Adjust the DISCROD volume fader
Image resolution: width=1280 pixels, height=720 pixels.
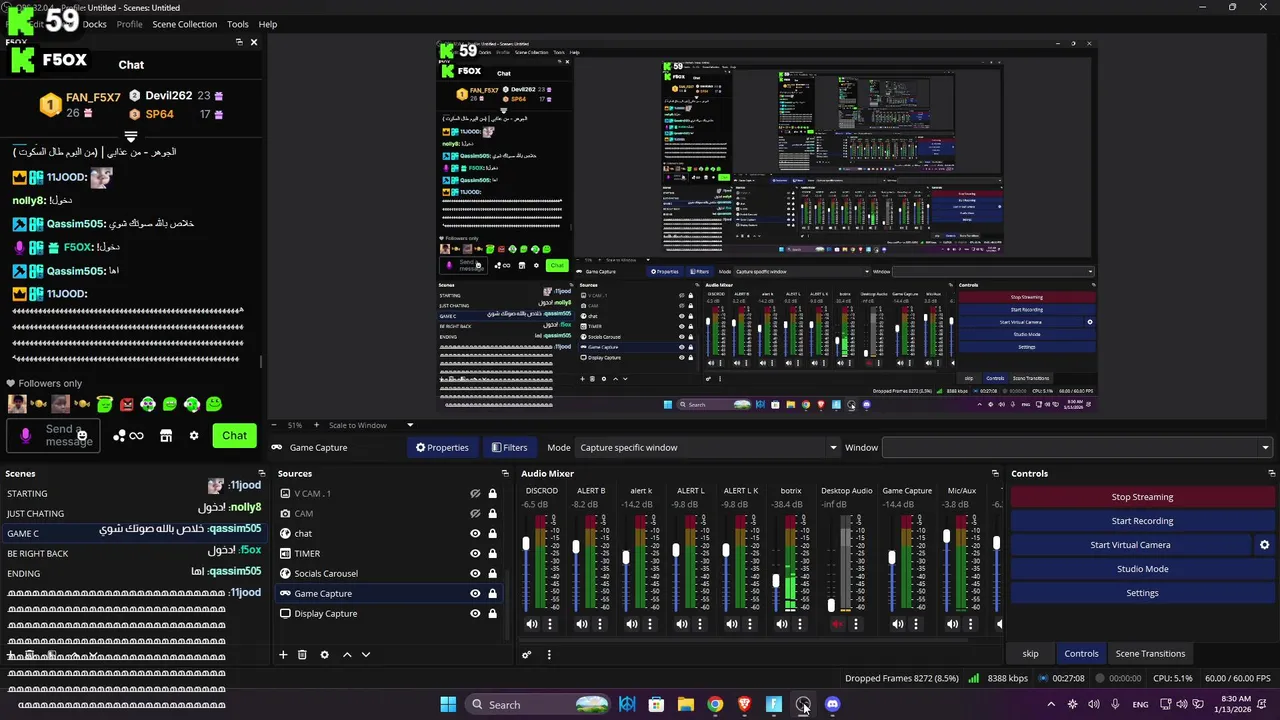[x=526, y=545]
